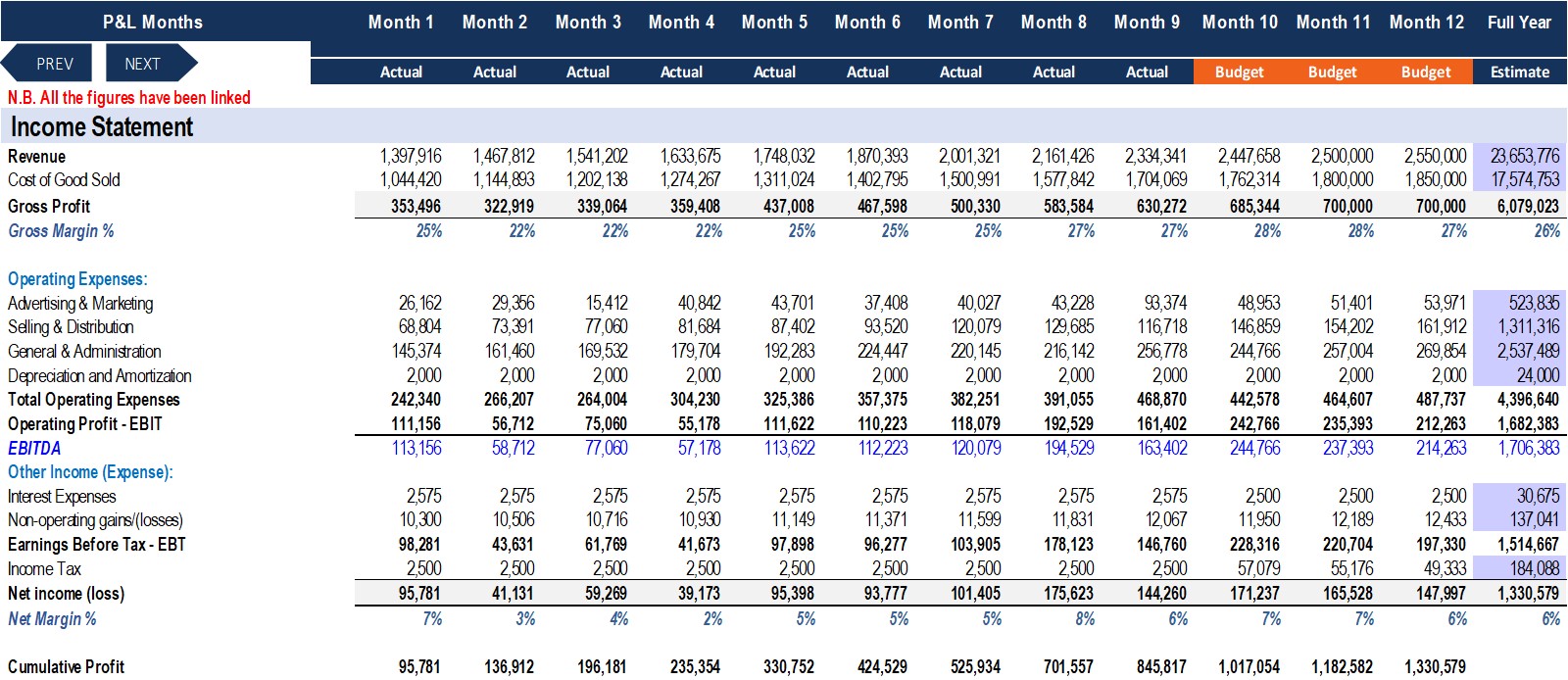Select the Income Statement title

click(x=102, y=126)
